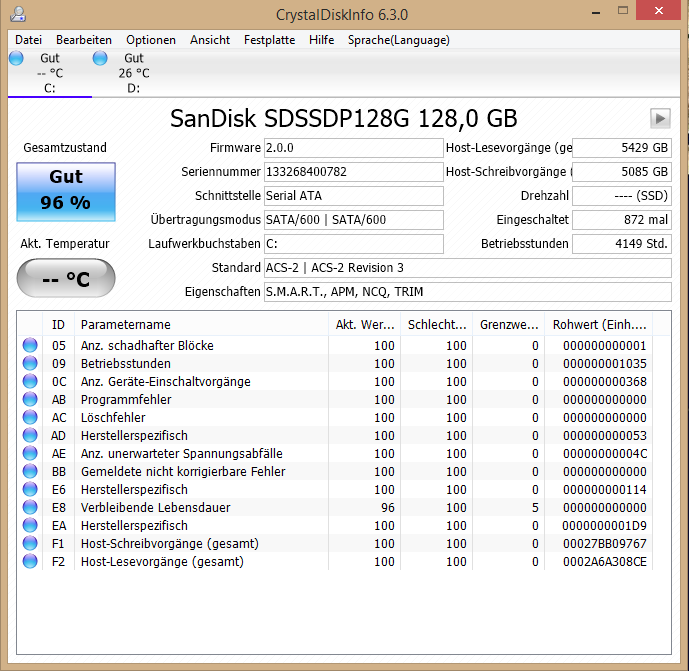Click the Host-Schreibvorgänge value 5085 GB
This screenshot has width=689, height=671.
point(622,172)
